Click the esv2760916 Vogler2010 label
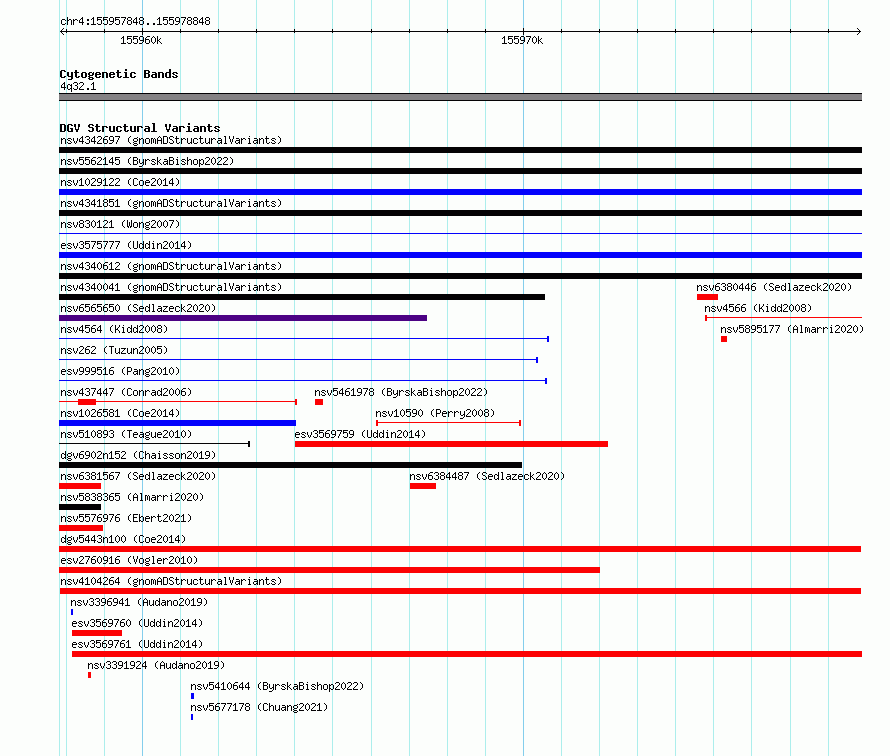890x756 pixels. 129,560
